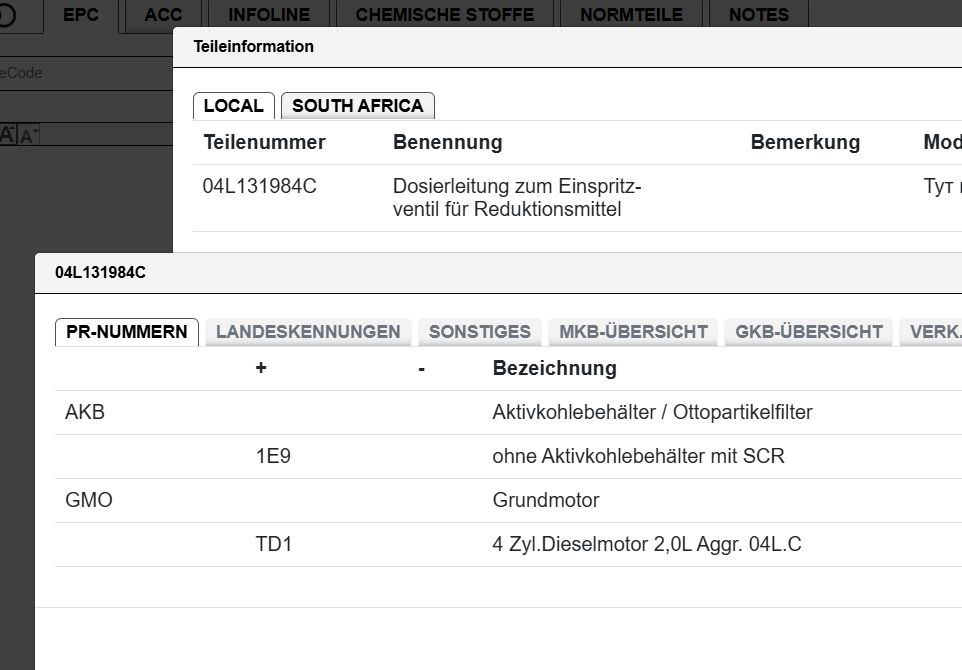Click the Bemerkung column header
Image resolution: width=962 pixels, height=670 pixels.
(805, 142)
